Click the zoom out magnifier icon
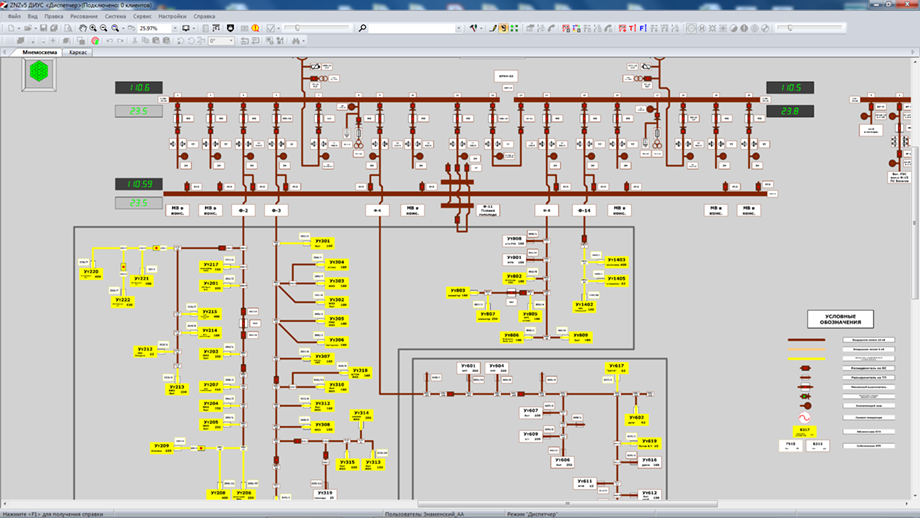 pos(105,29)
